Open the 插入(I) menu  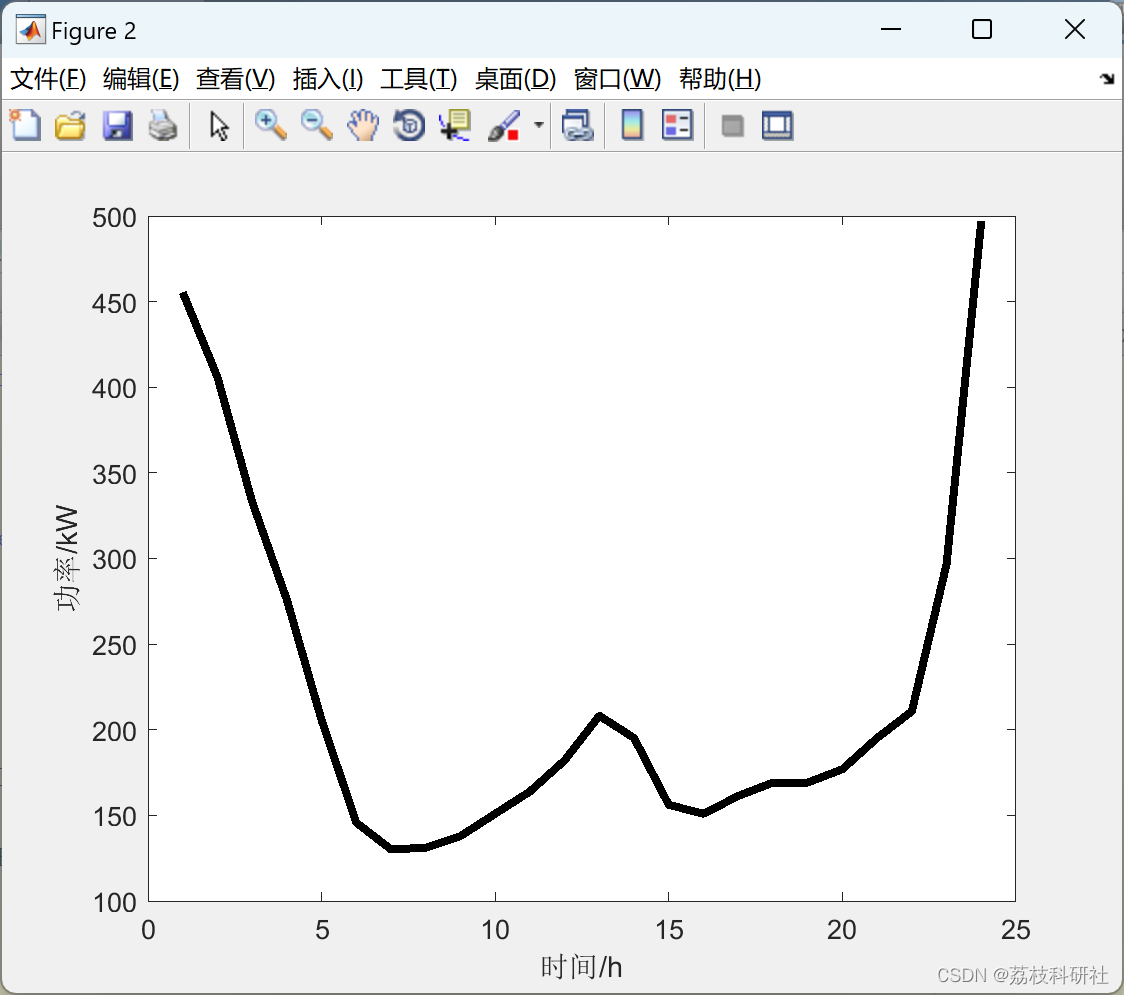click(x=328, y=79)
